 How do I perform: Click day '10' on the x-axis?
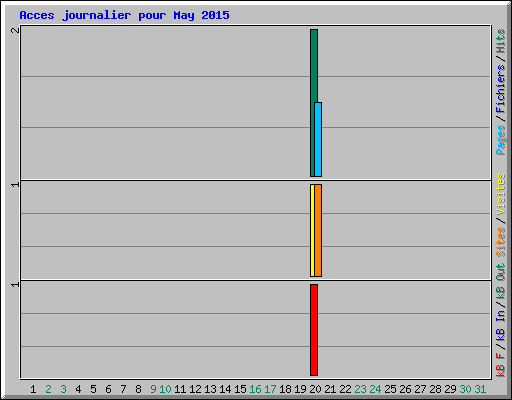click(165, 389)
